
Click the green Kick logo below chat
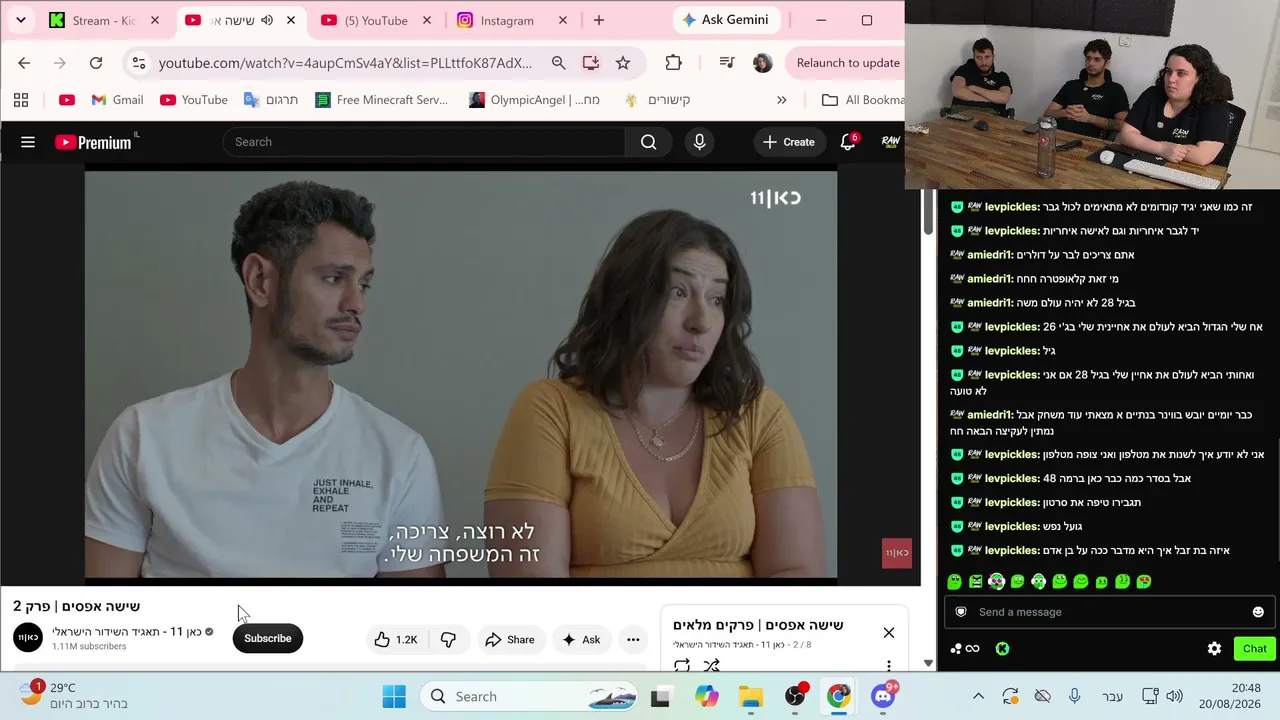[x=1002, y=648]
